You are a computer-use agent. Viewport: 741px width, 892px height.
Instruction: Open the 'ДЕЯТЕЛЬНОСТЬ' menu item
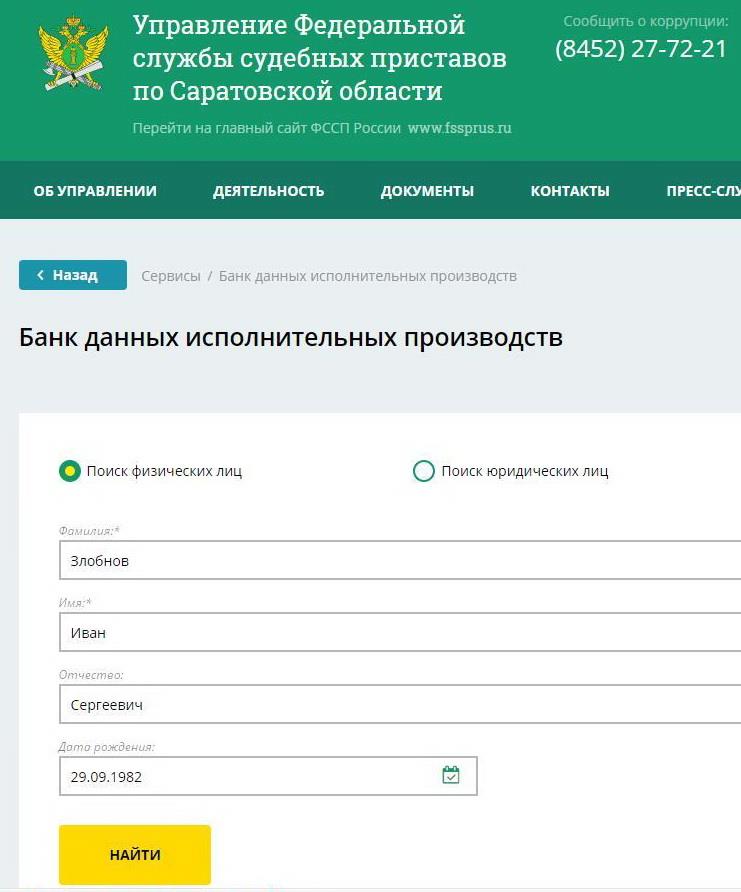point(268,191)
